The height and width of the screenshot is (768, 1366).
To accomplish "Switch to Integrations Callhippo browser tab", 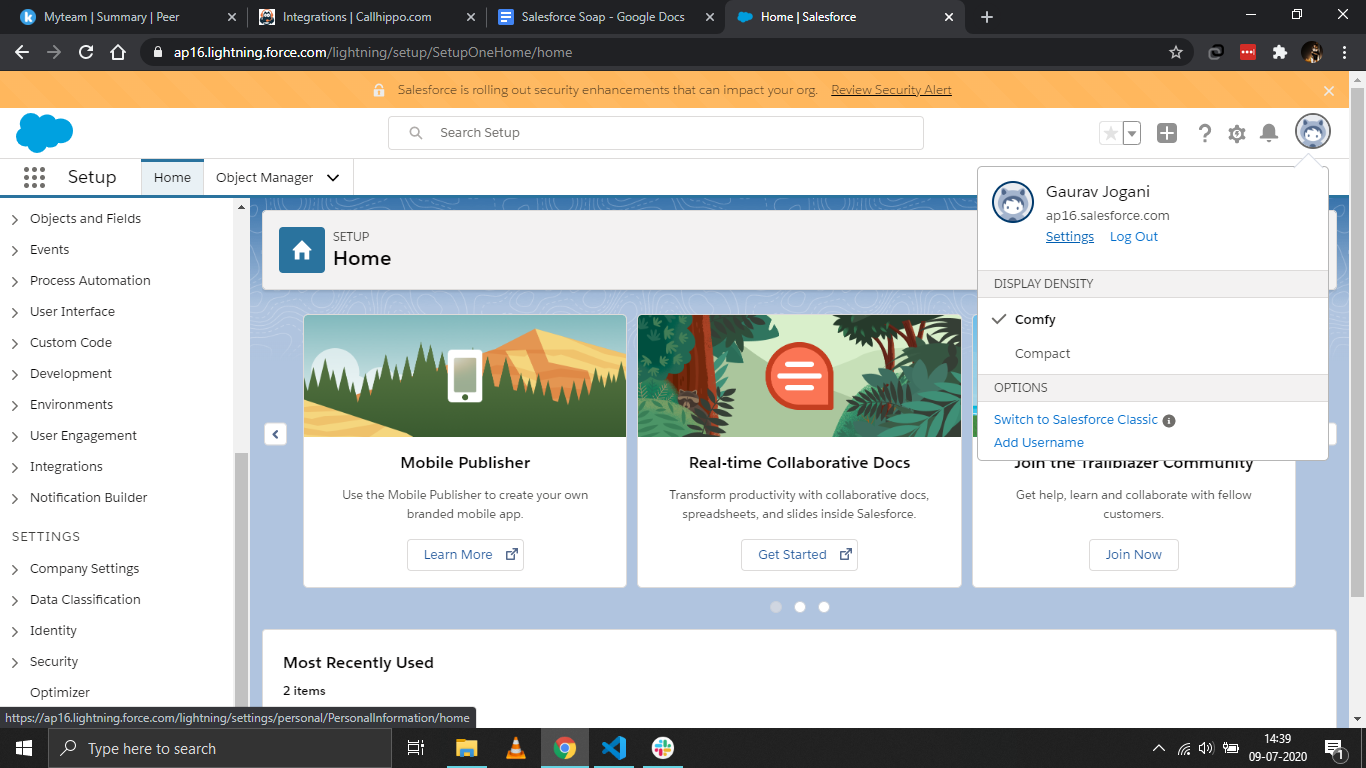I will (366, 17).
